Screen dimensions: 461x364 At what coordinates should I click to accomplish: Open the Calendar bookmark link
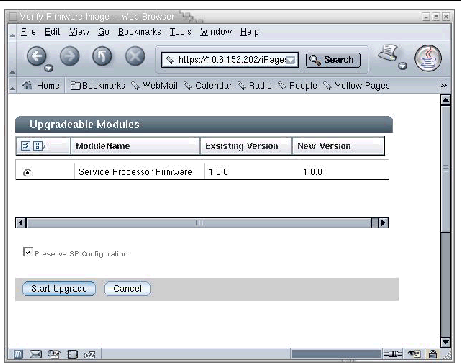click(207, 86)
